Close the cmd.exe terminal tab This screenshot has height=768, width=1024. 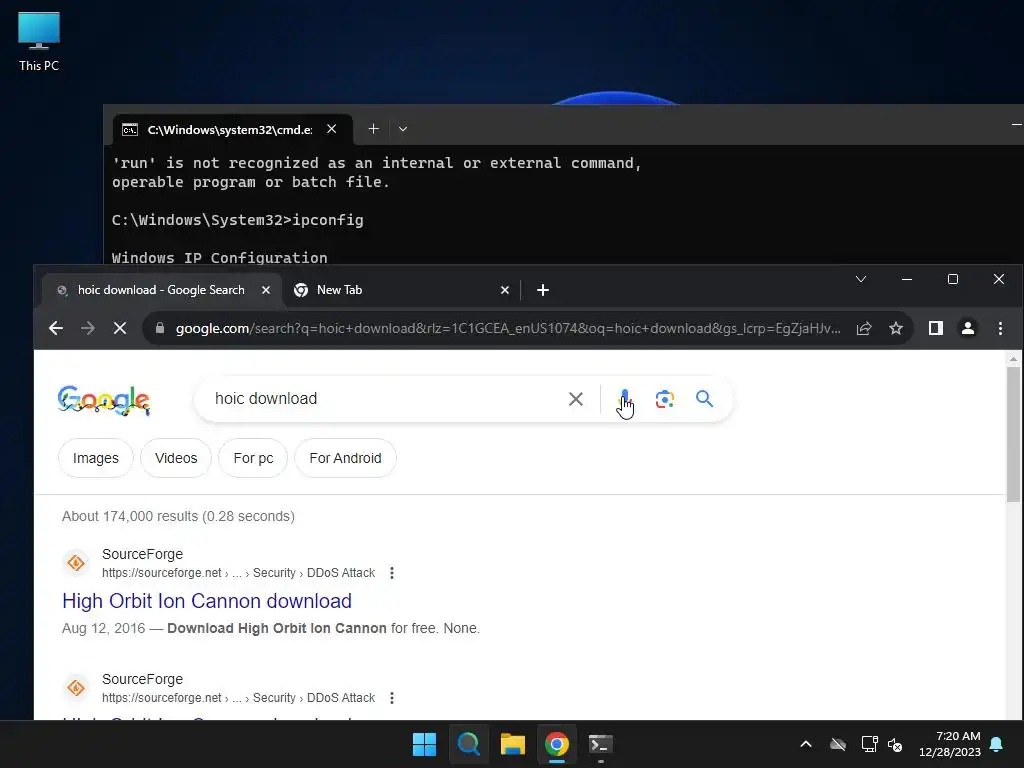tap(332, 129)
